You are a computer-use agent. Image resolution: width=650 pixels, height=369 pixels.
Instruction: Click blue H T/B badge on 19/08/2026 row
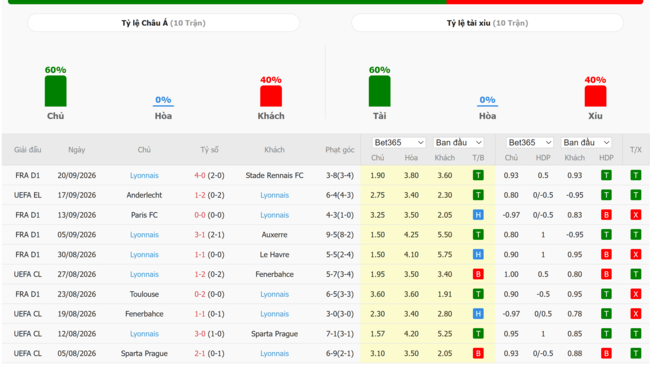(x=478, y=314)
